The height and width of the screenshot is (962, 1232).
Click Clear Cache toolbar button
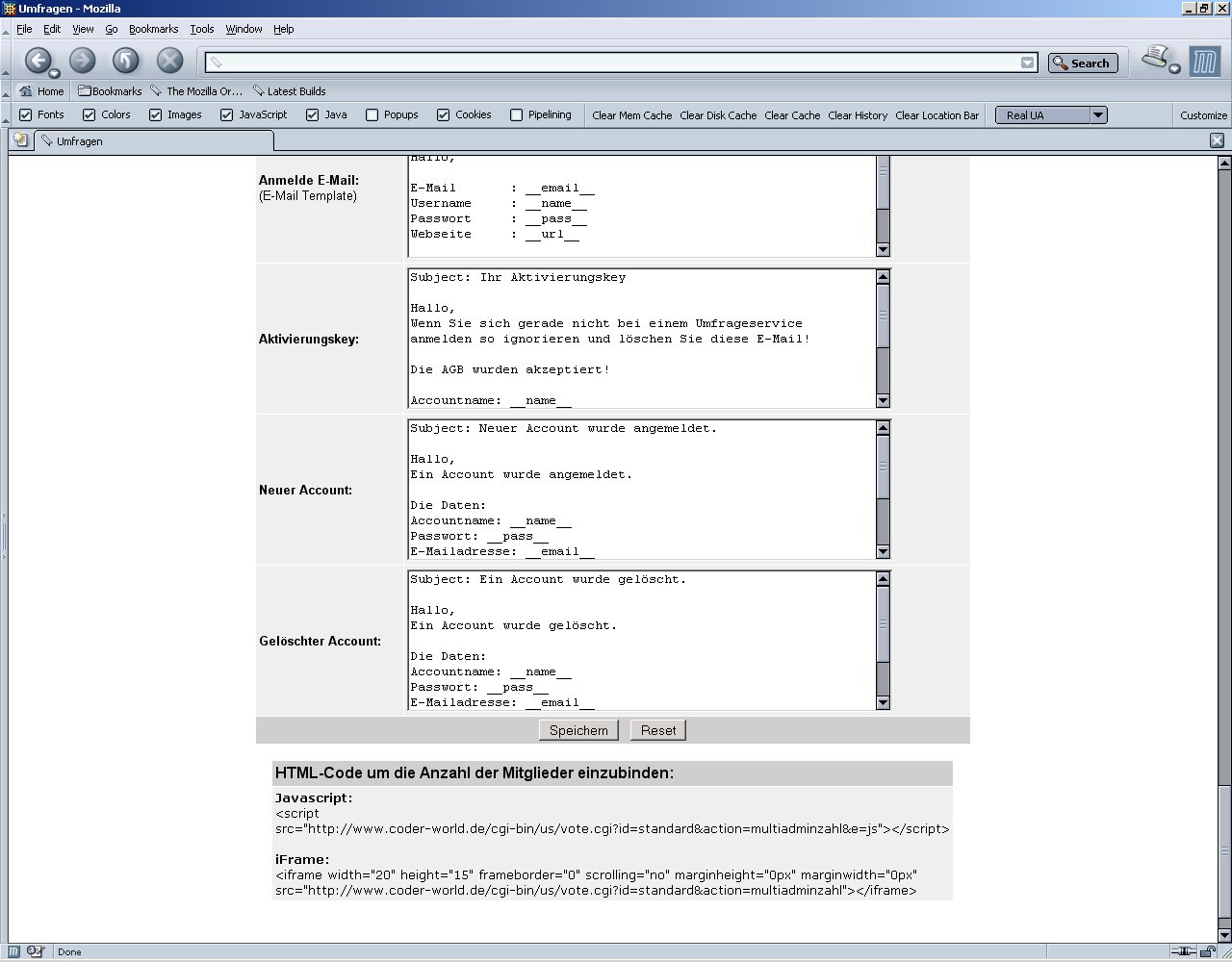point(792,115)
